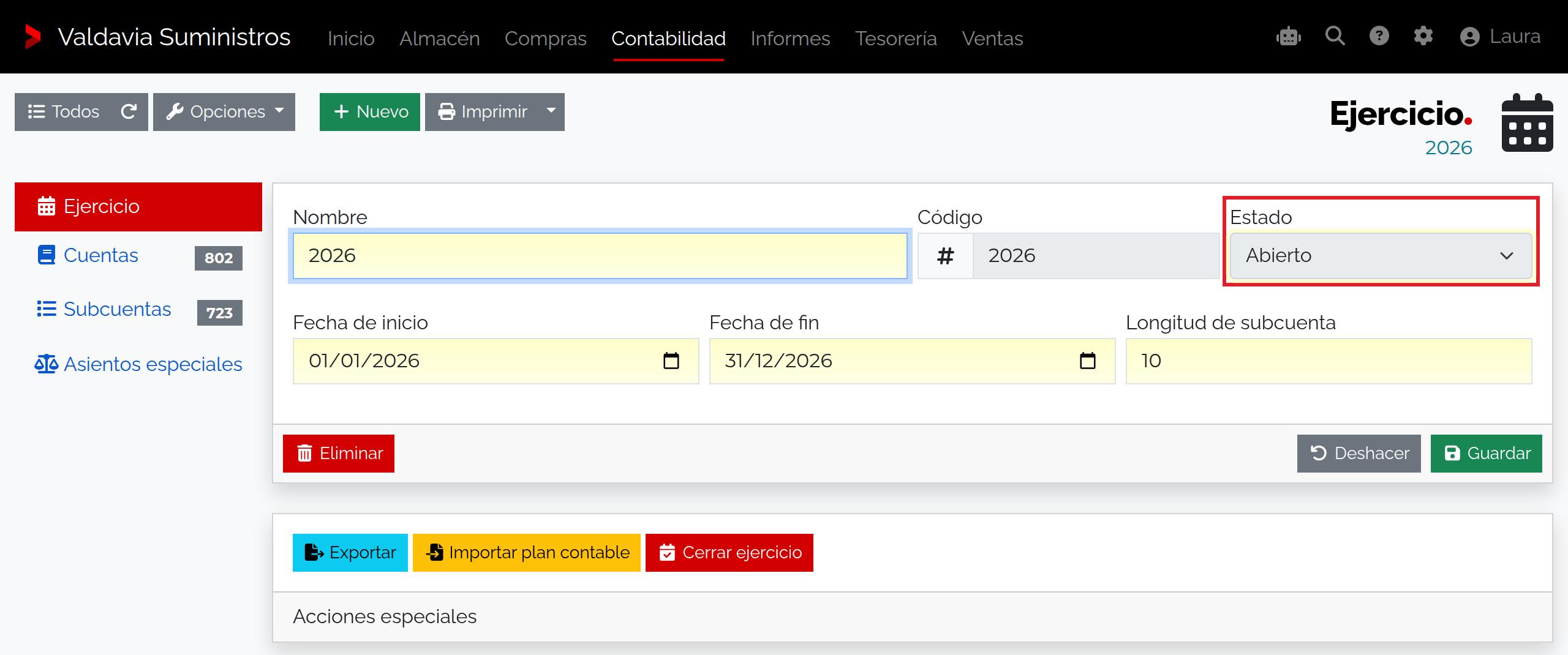Image resolution: width=1568 pixels, height=655 pixels.
Task: Go to the Inicio menu
Action: pyautogui.click(x=351, y=38)
